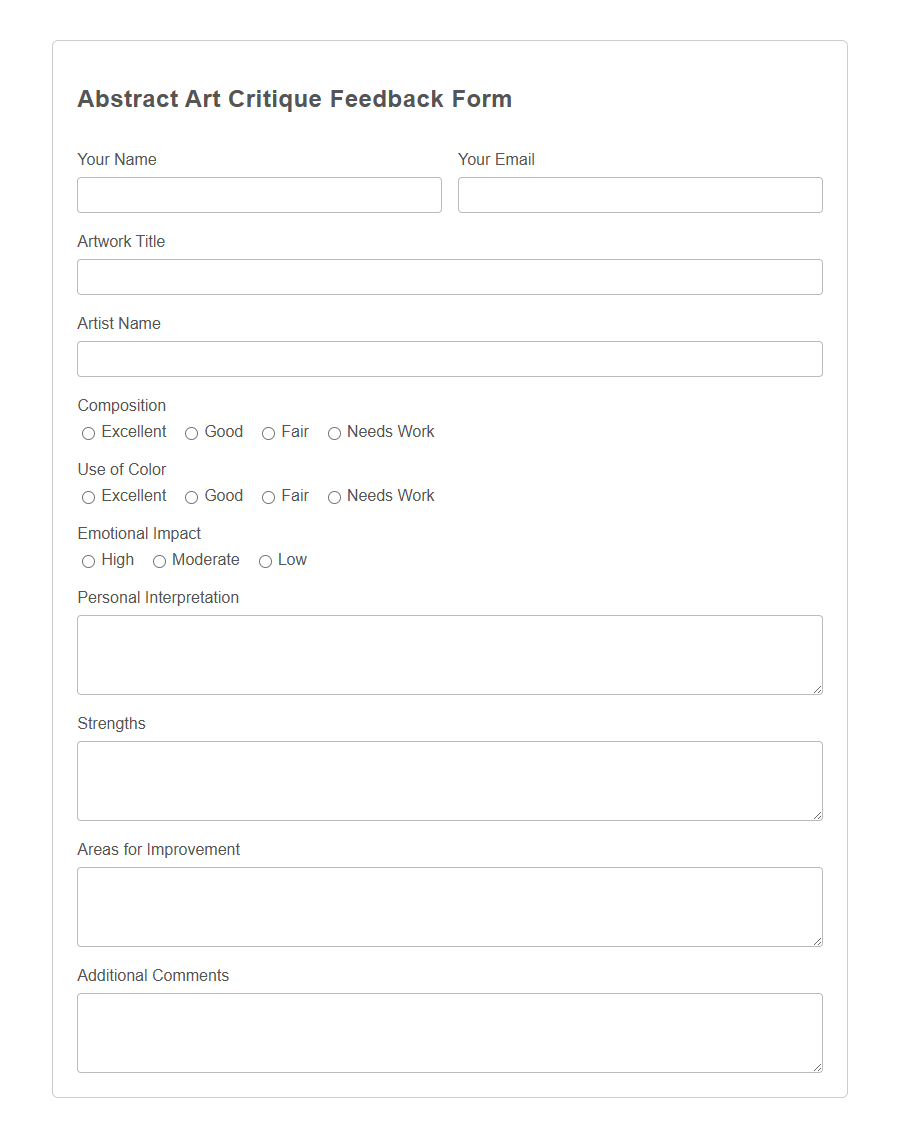
Task: Select Excellent rating for Composition
Action: coord(88,433)
